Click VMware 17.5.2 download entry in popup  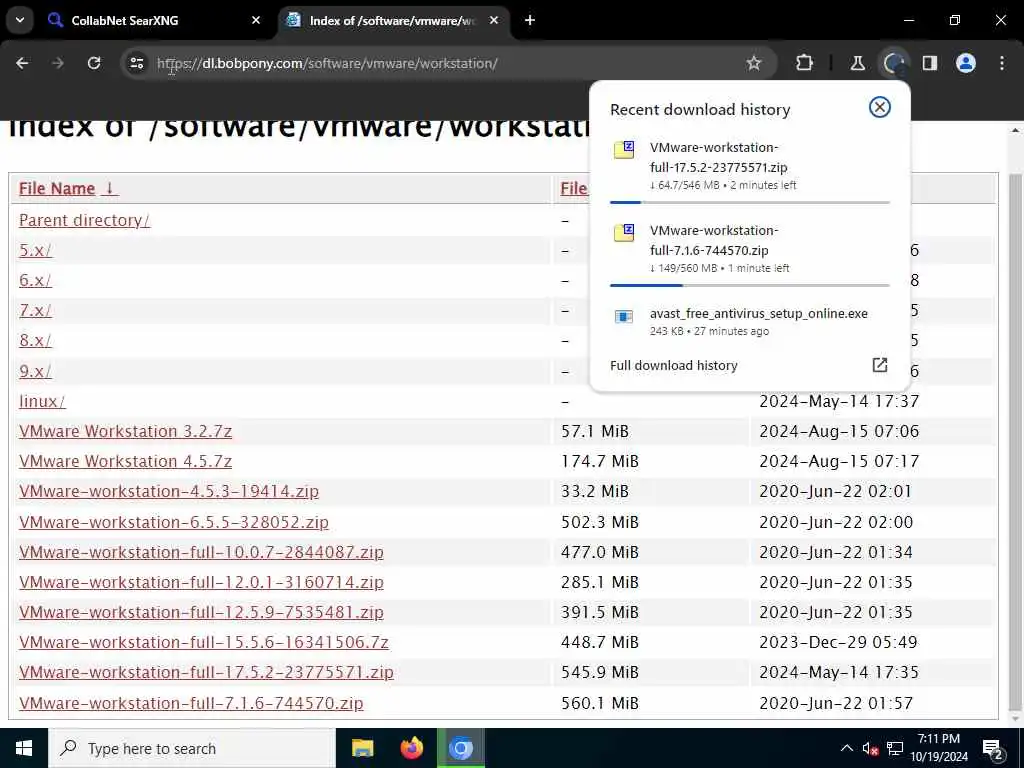[750, 166]
